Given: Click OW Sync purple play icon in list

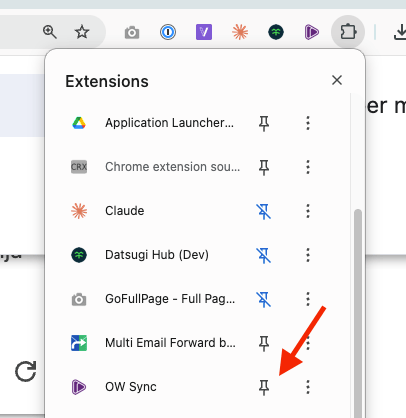Looking at the screenshot, I should [x=79, y=387].
